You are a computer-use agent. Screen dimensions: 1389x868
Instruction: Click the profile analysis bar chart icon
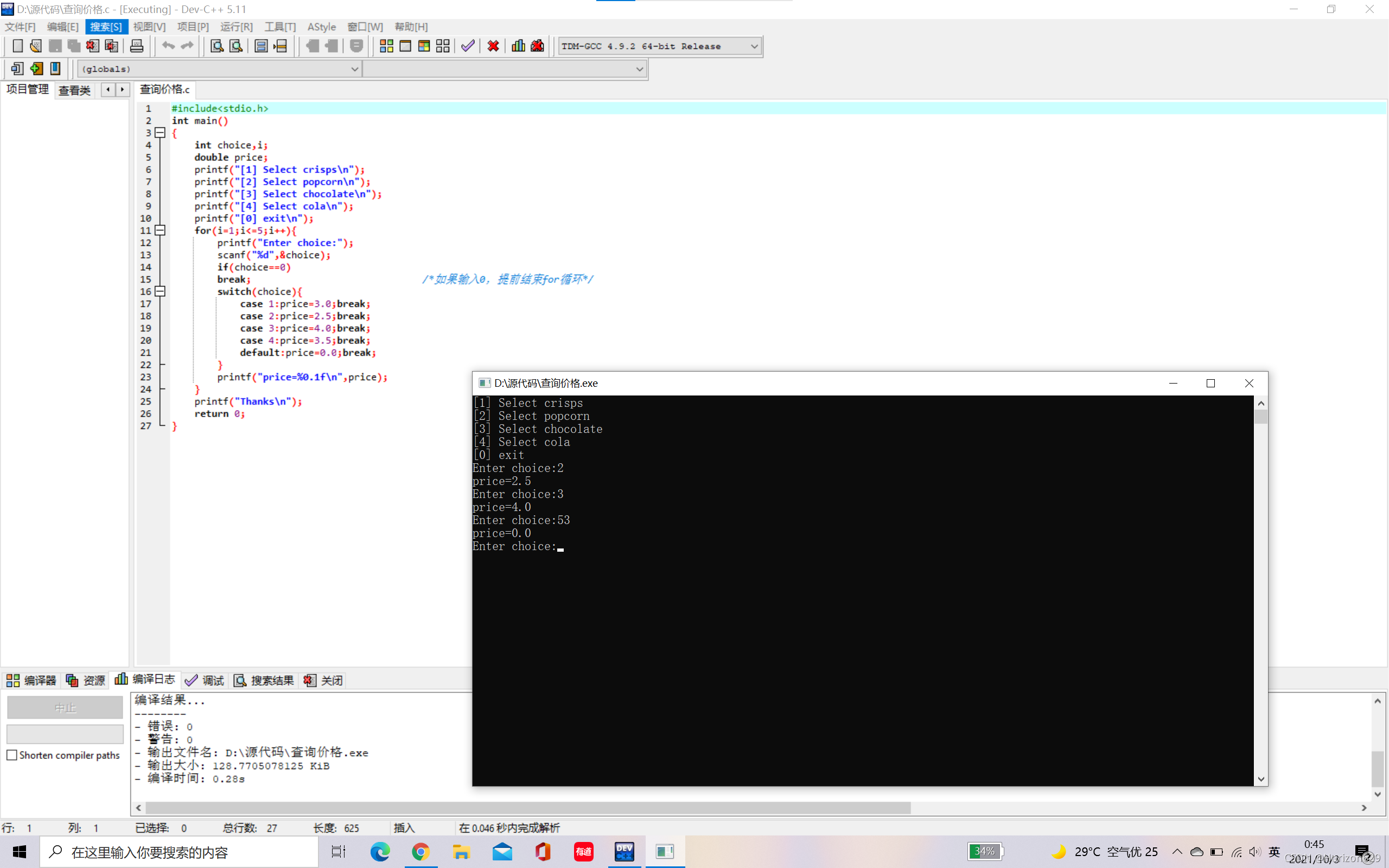tap(518, 46)
